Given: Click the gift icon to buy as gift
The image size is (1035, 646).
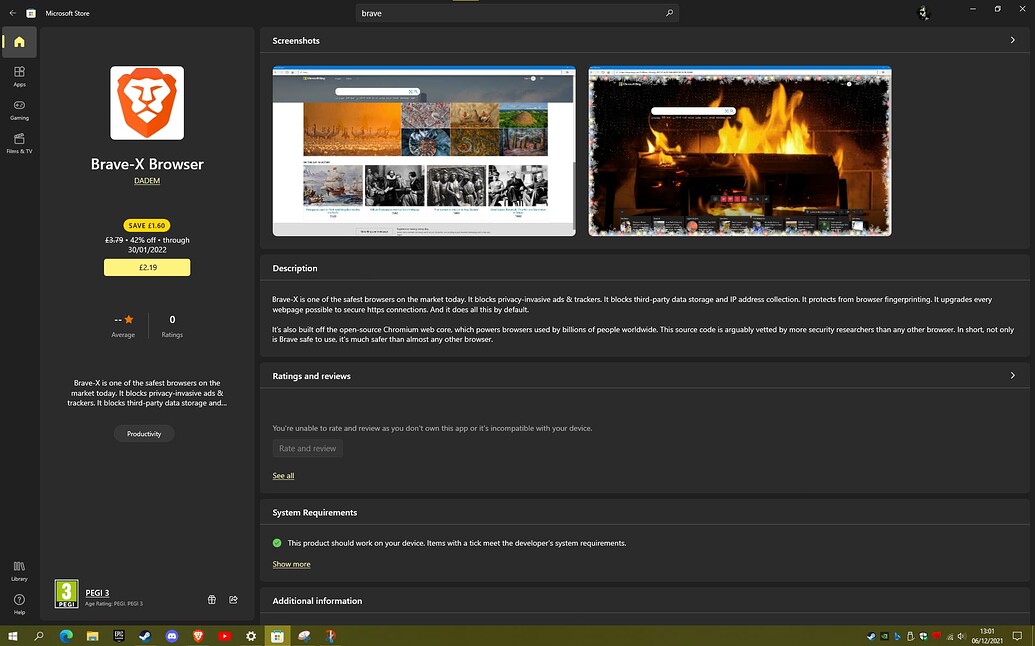Looking at the screenshot, I should tap(211, 599).
